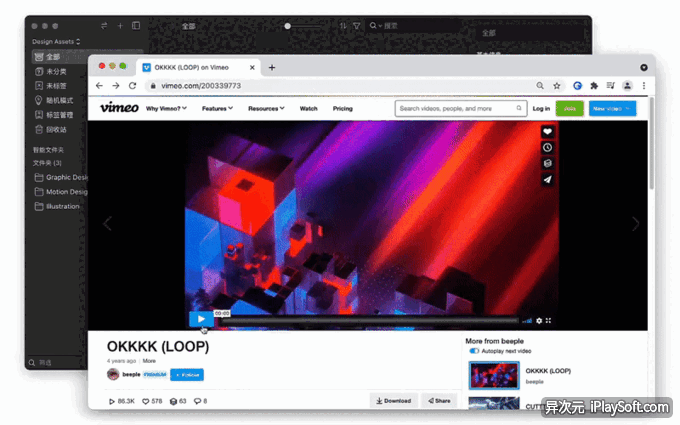Open the Design Assets library switcher in Eagle

click(56, 42)
